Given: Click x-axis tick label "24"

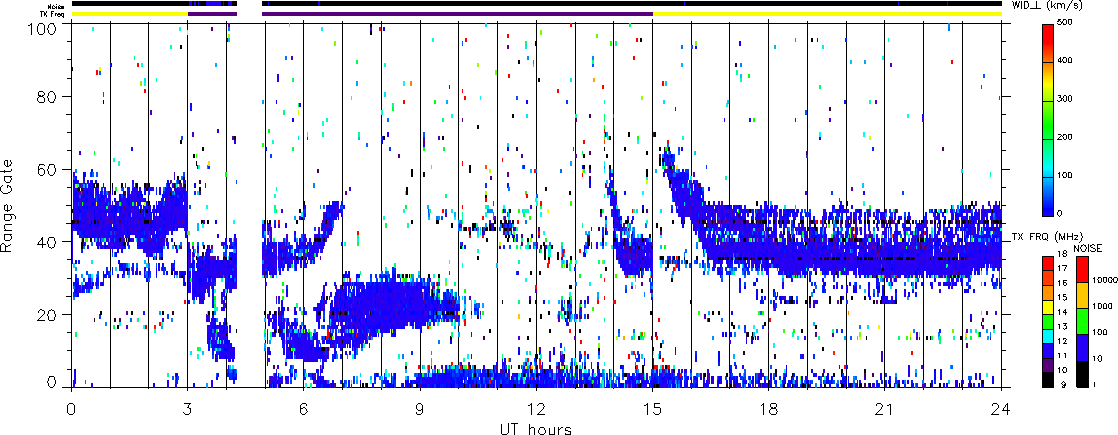Looking at the screenshot, I should coord(1001,408).
